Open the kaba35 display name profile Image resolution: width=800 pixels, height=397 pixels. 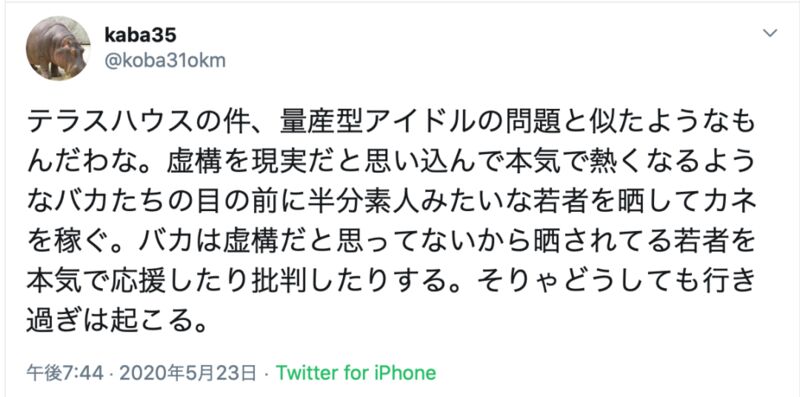[141, 35]
